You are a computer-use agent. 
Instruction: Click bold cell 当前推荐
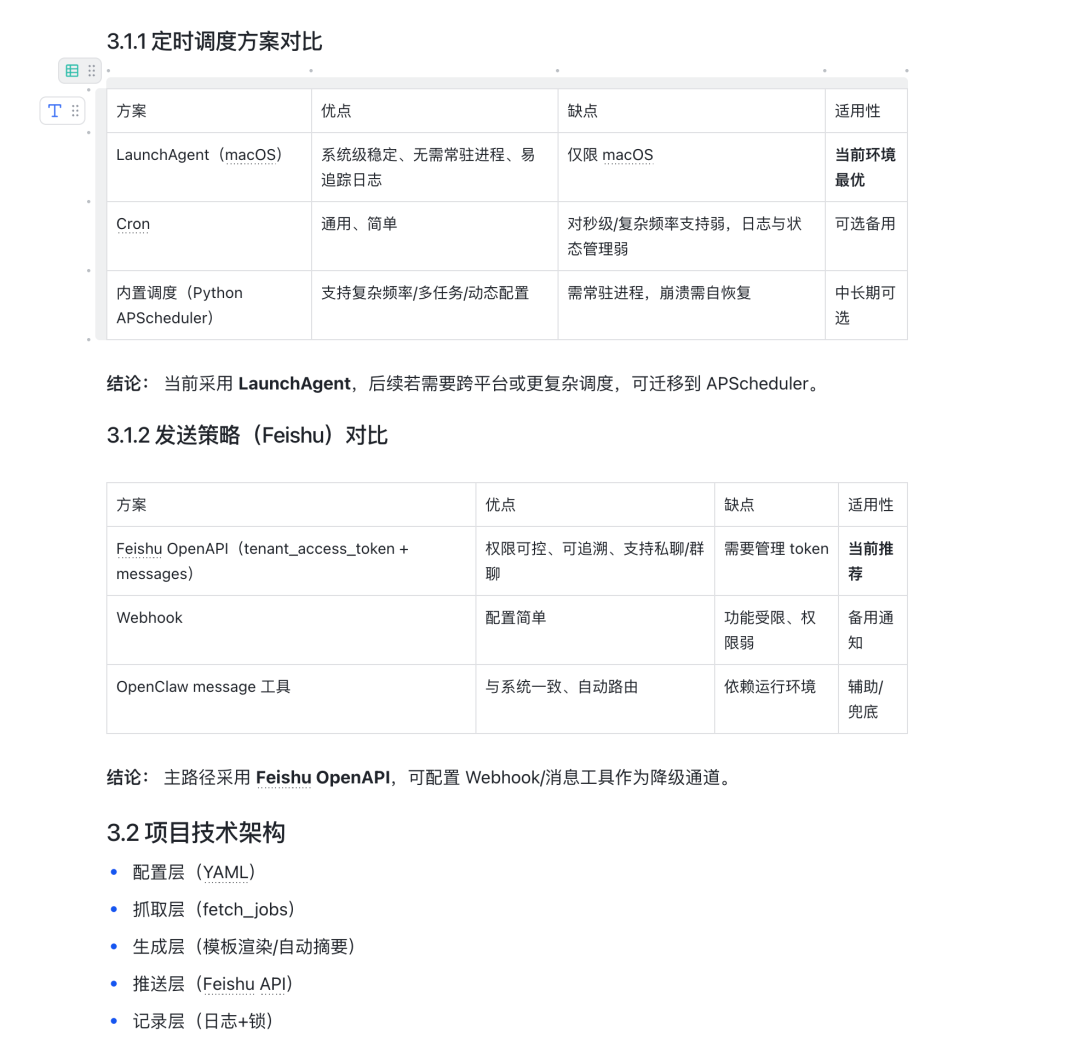pos(873,561)
